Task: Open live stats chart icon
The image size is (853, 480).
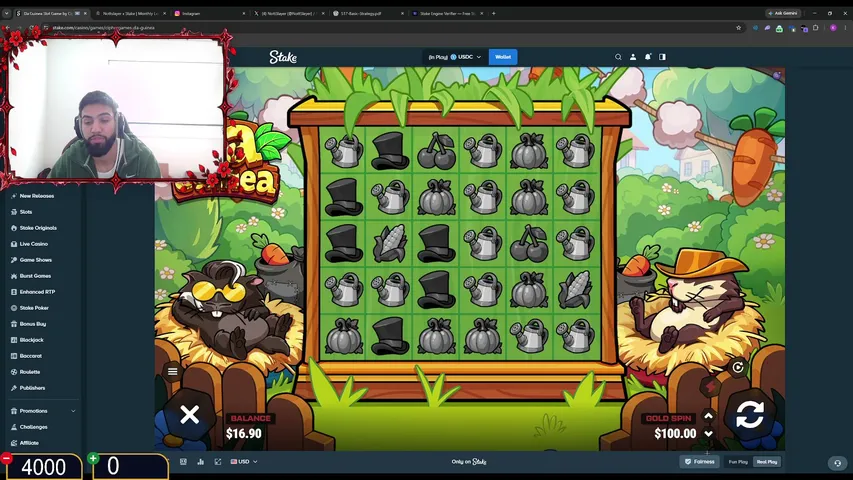Action: (x=200, y=461)
